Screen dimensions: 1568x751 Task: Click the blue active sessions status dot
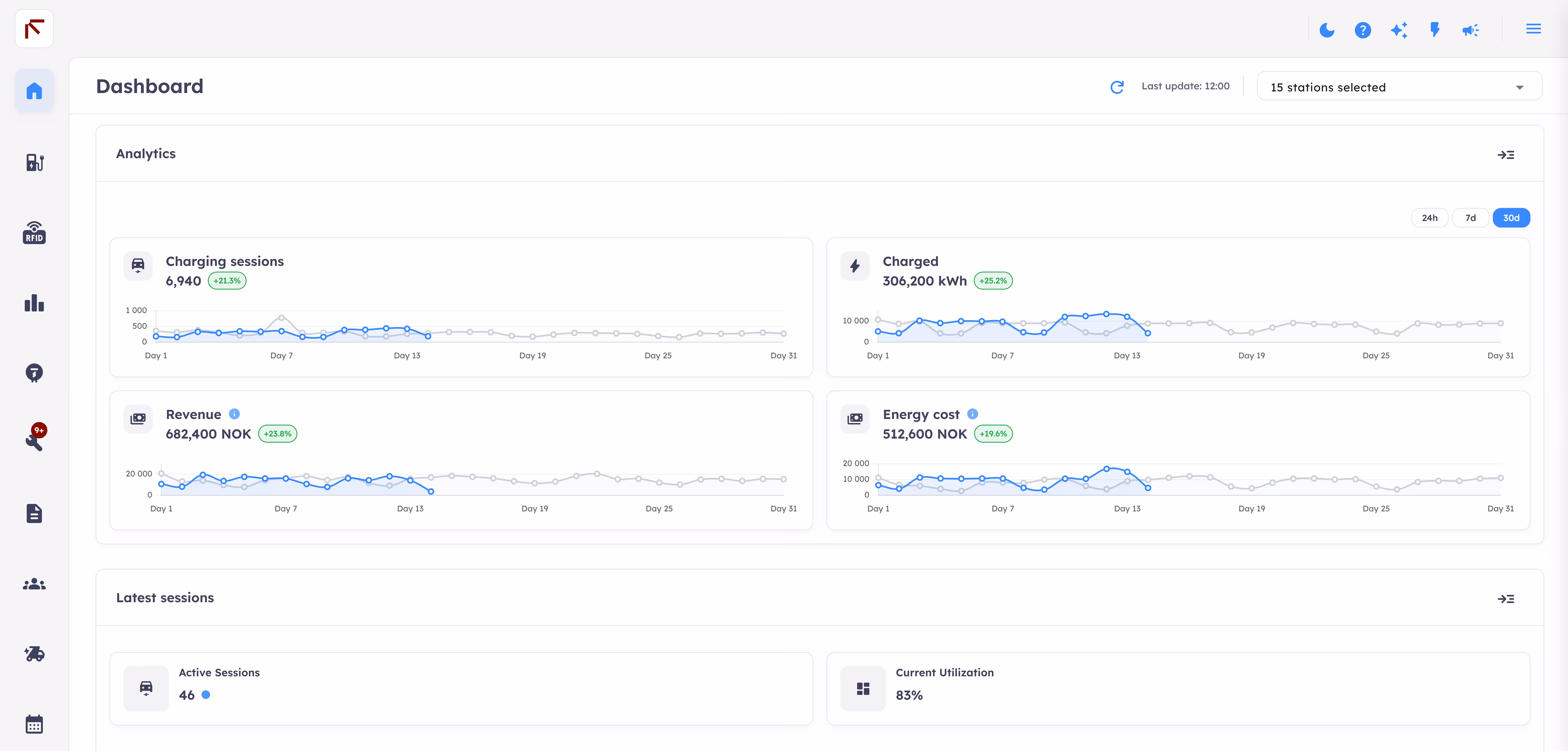point(206,695)
